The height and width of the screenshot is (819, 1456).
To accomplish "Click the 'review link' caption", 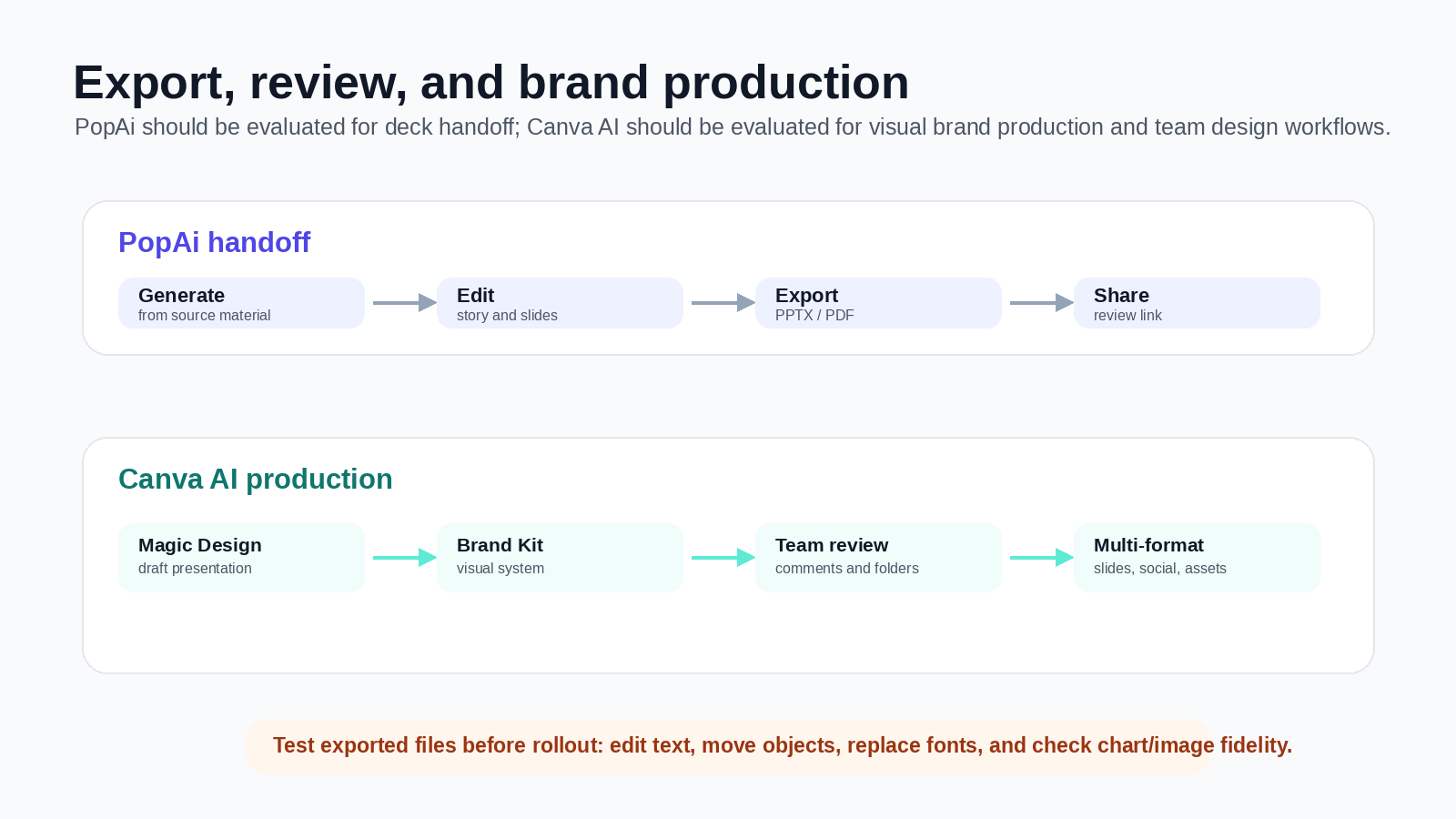I will 1127,316.
